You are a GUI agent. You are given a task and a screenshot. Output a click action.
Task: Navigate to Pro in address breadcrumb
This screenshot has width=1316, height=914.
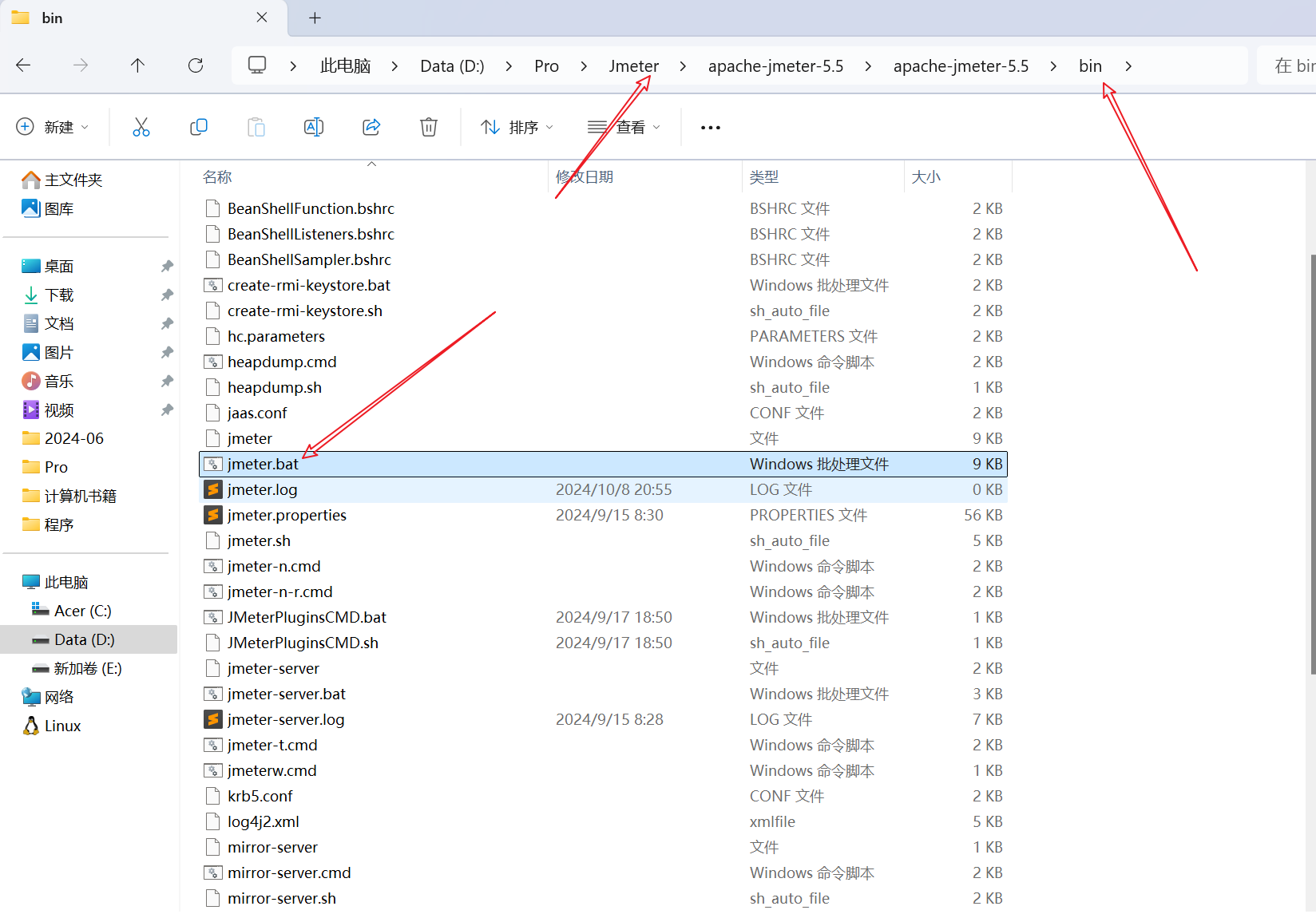pos(546,66)
